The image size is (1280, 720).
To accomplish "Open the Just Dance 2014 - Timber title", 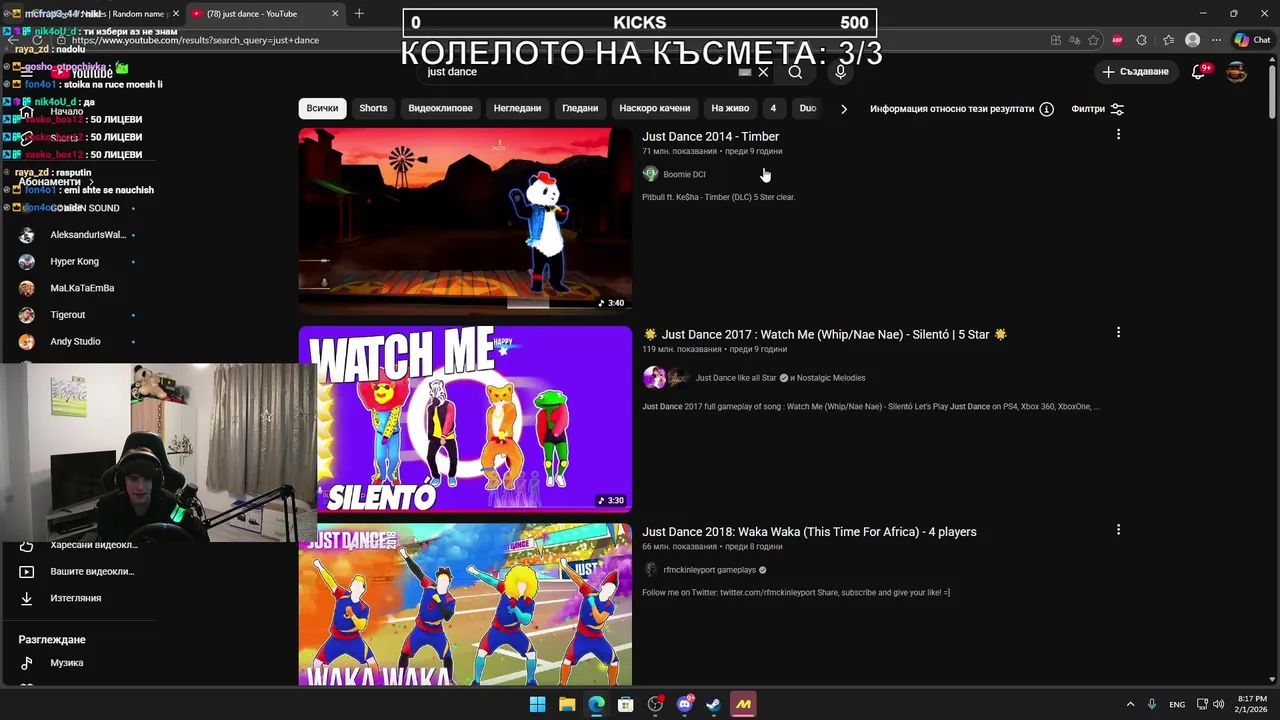I will (710, 136).
